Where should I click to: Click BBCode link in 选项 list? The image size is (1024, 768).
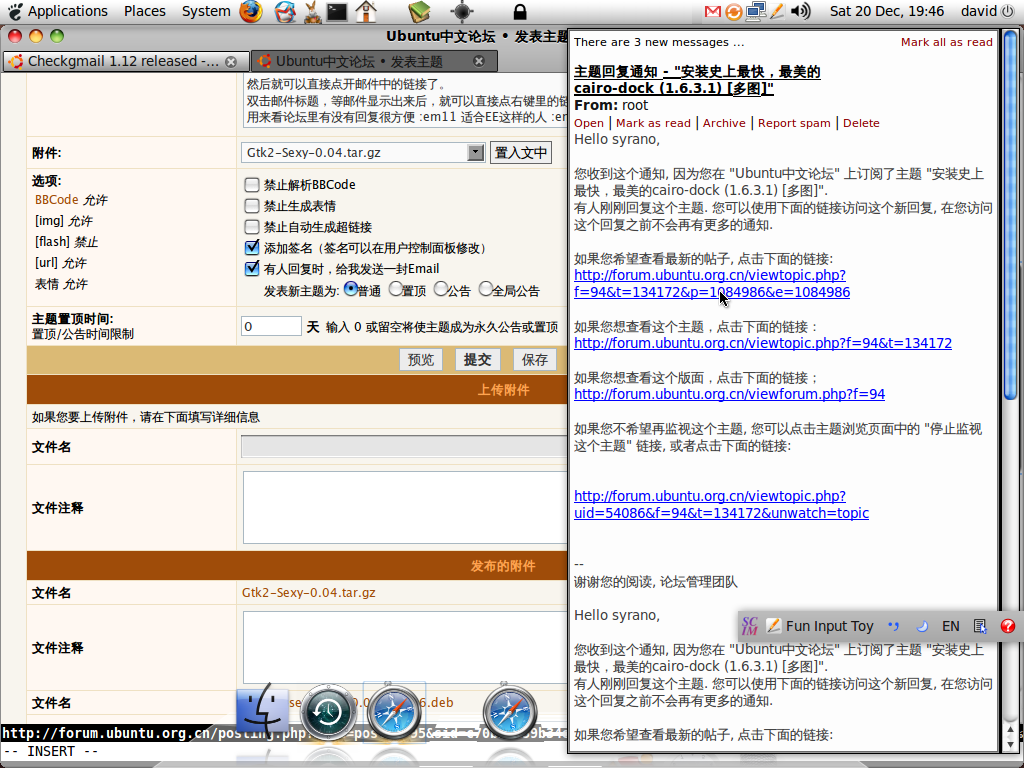point(56,200)
